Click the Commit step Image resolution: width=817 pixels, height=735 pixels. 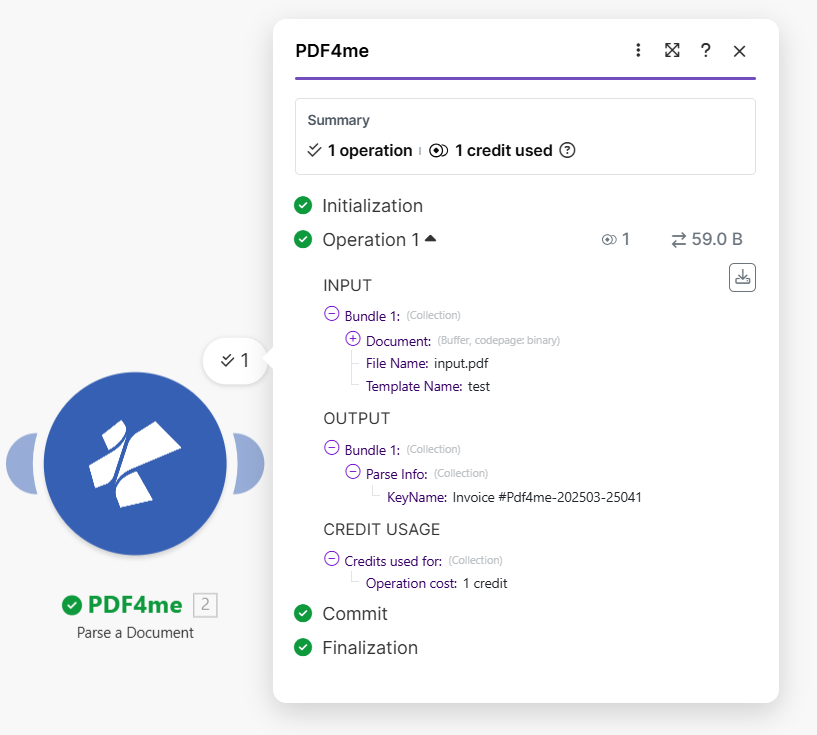pos(354,614)
